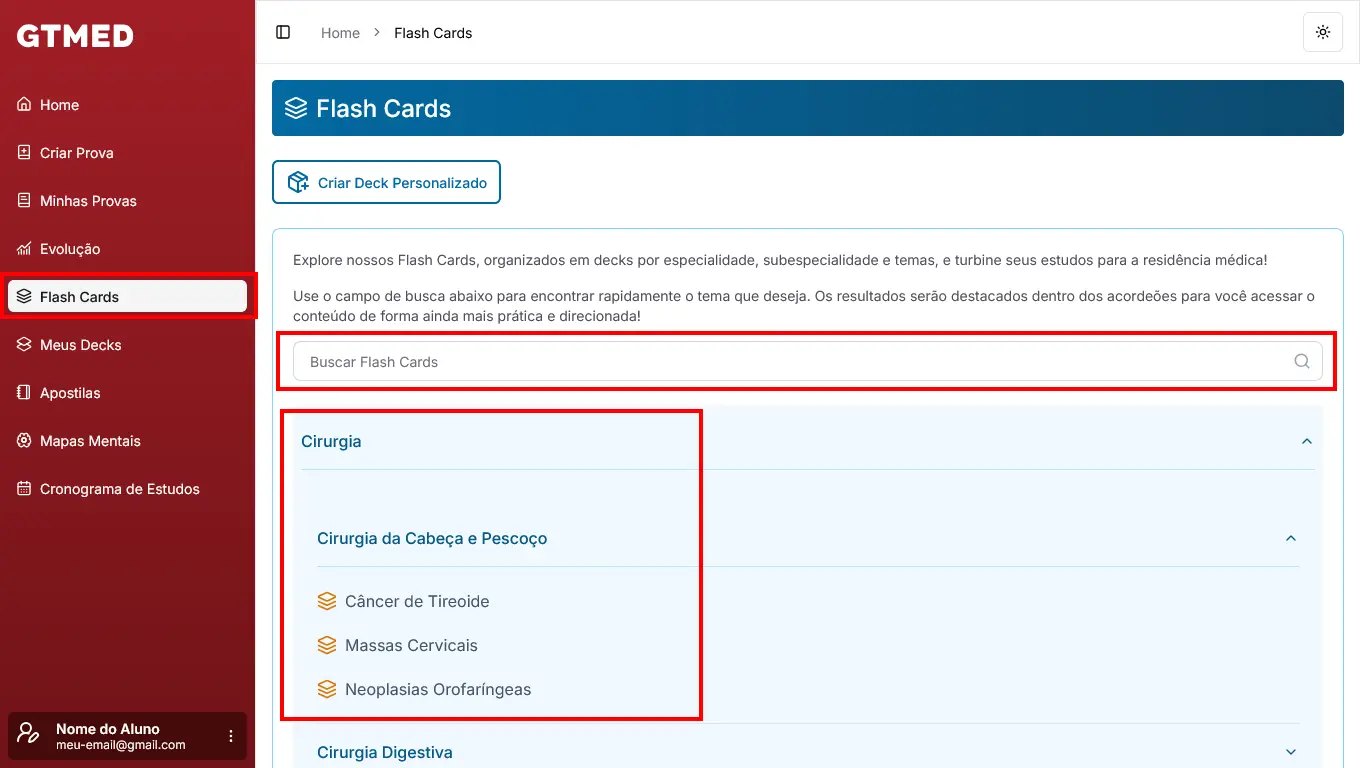Navigate to Cronograma de Estudos

click(x=119, y=489)
